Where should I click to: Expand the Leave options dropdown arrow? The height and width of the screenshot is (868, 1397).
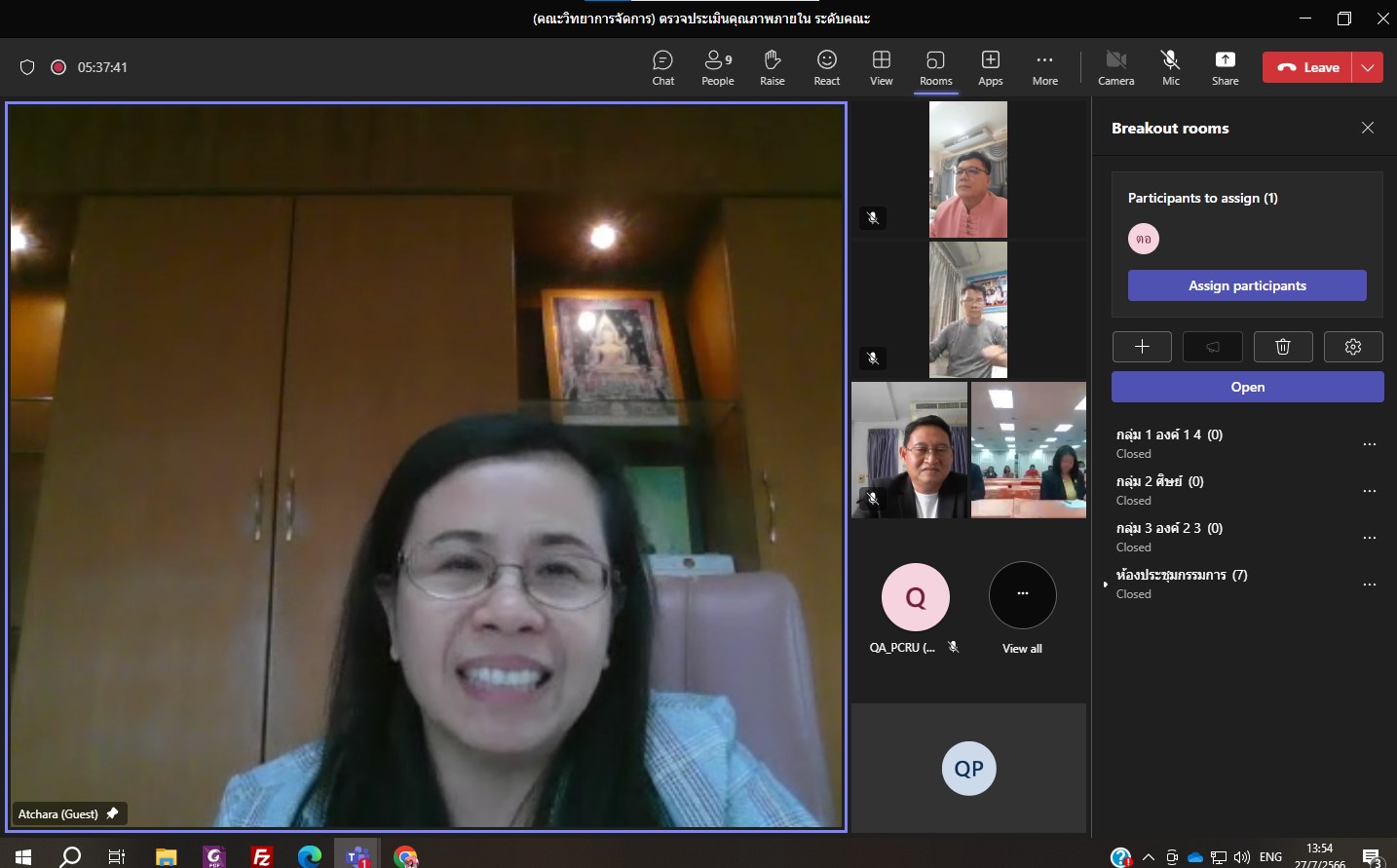coord(1369,67)
